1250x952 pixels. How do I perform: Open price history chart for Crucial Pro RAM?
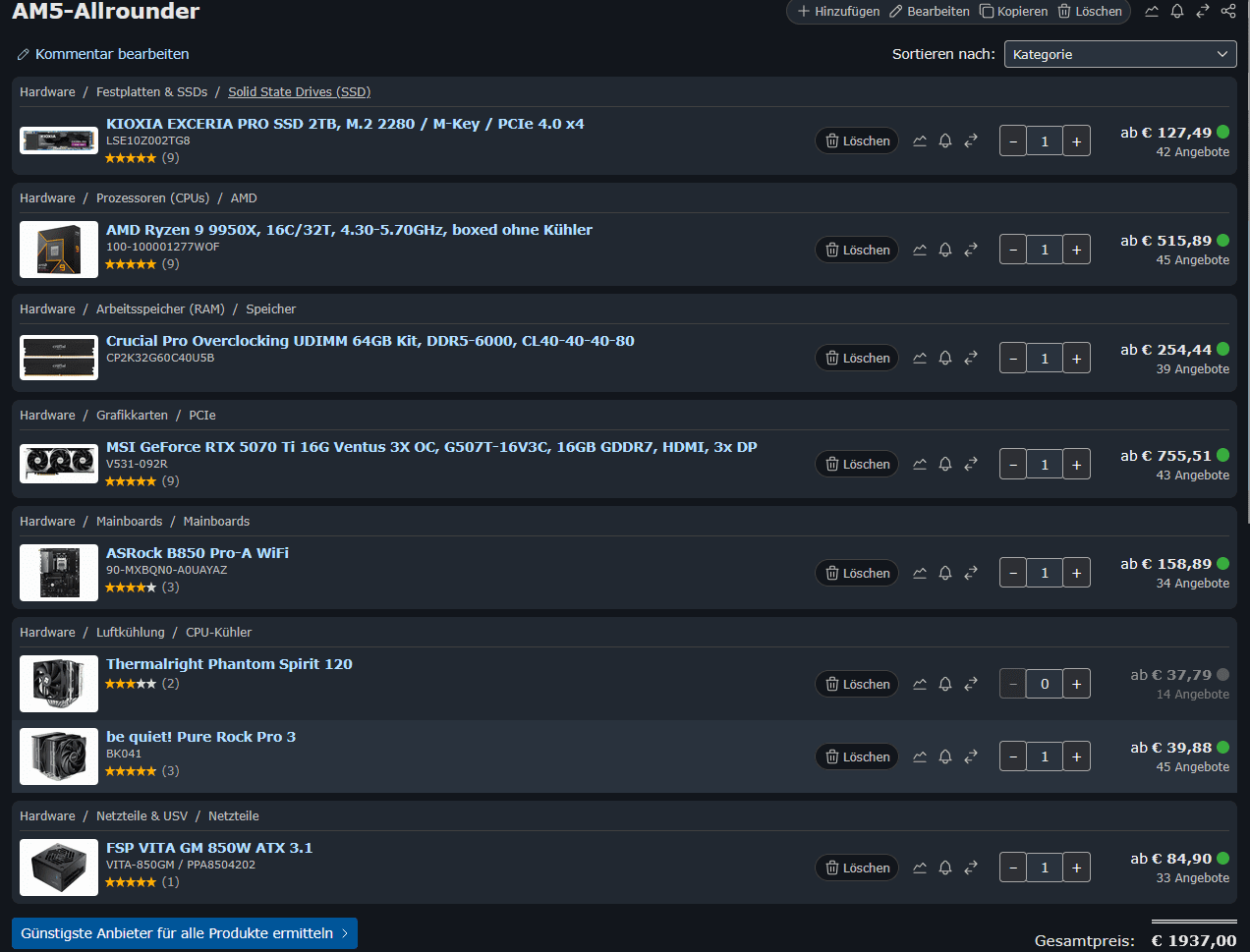(x=920, y=358)
